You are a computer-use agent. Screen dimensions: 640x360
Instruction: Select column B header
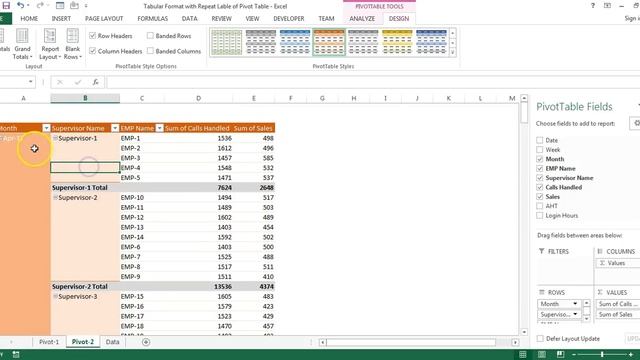85,98
